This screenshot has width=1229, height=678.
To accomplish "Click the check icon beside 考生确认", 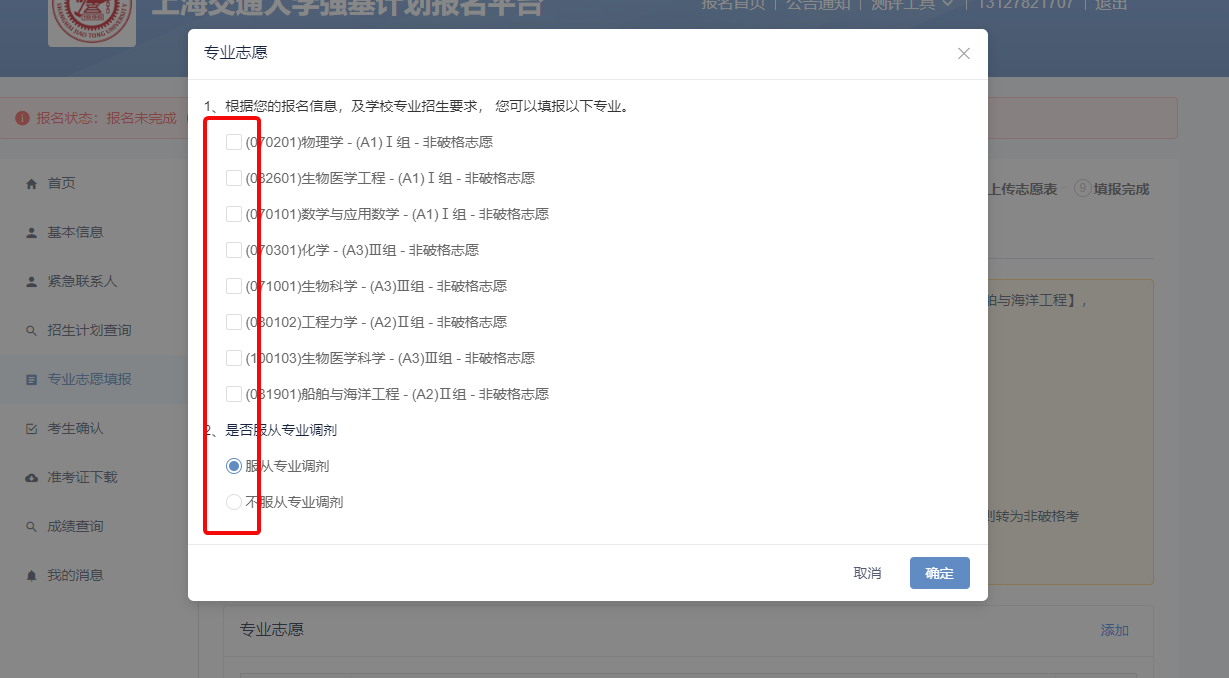I will pos(31,428).
